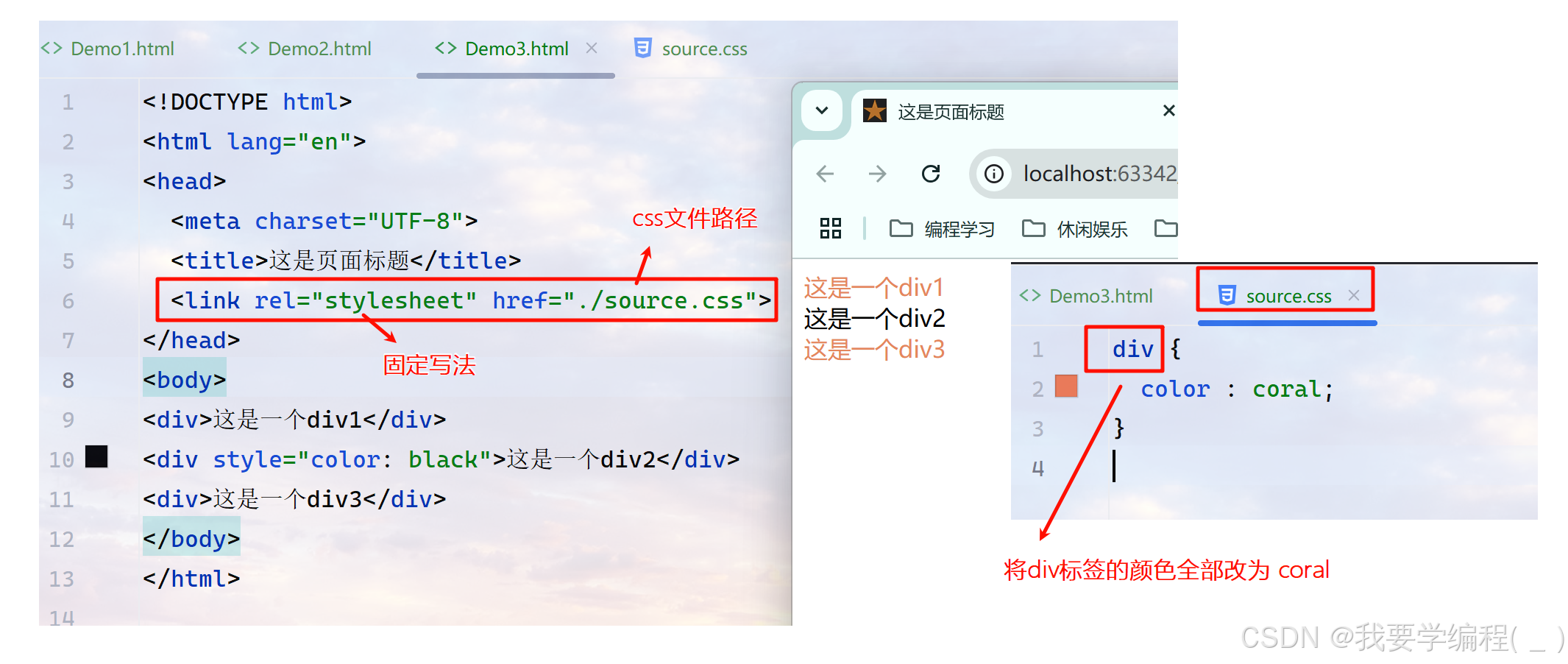
Task: Open the Demo1.html editor tab
Action: pos(108,49)
